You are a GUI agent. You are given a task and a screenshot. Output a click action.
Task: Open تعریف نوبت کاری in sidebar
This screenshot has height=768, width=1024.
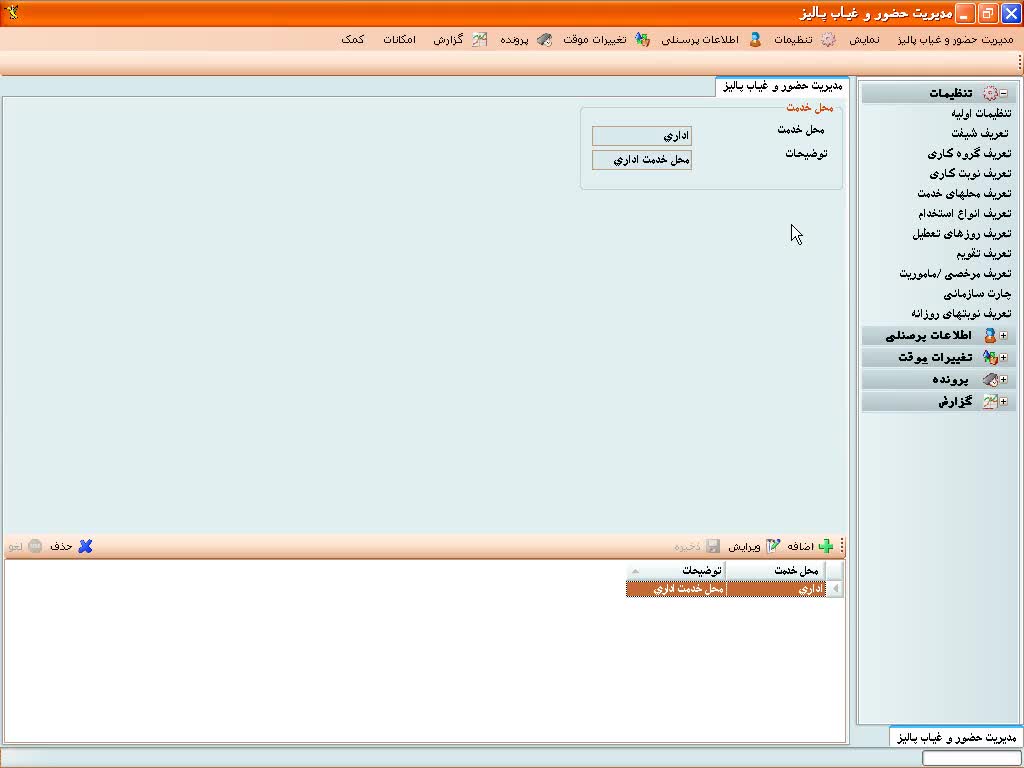pyautogui.click(x=970, y=174)
